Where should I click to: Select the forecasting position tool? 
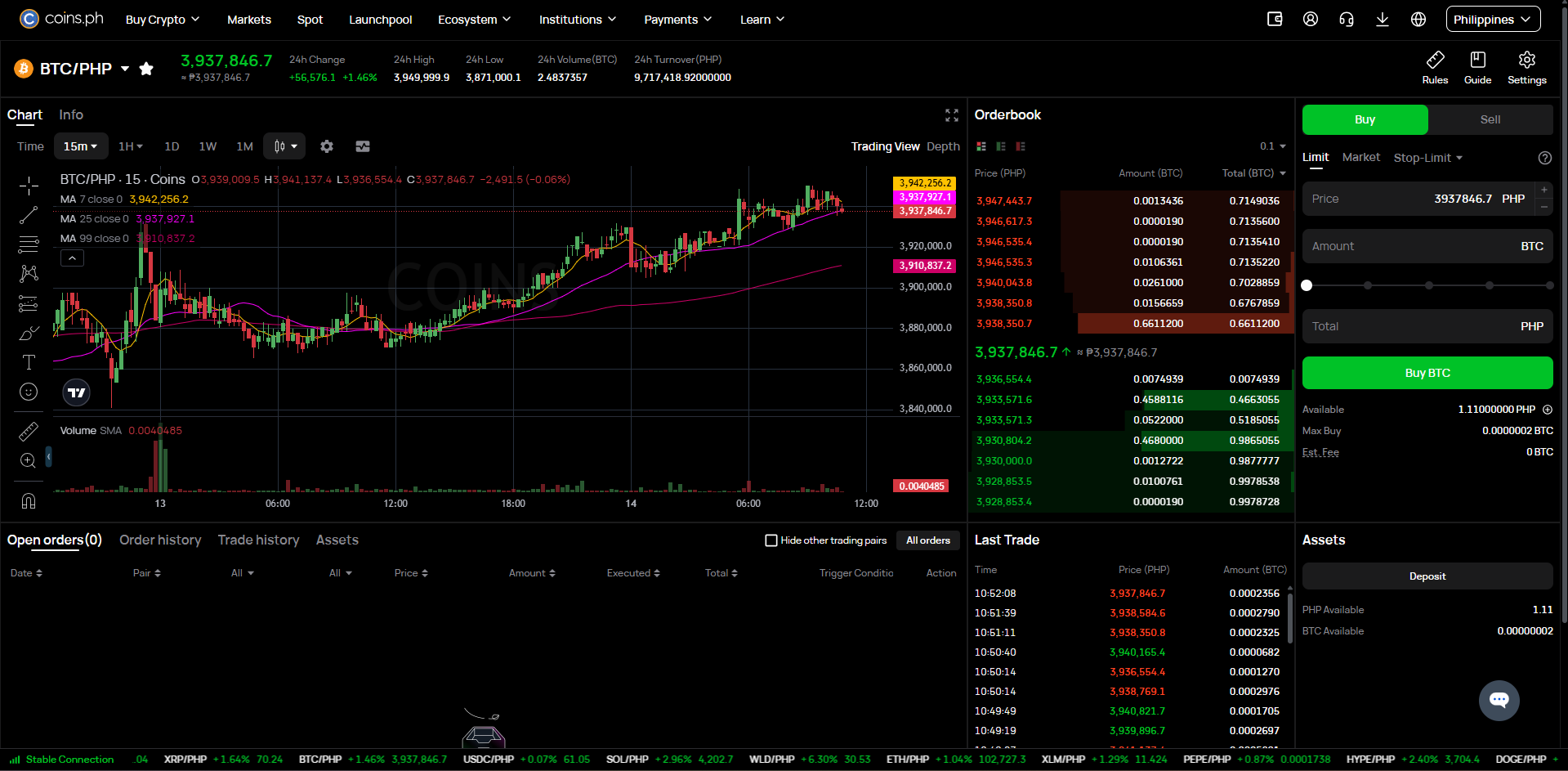(29, 303)
